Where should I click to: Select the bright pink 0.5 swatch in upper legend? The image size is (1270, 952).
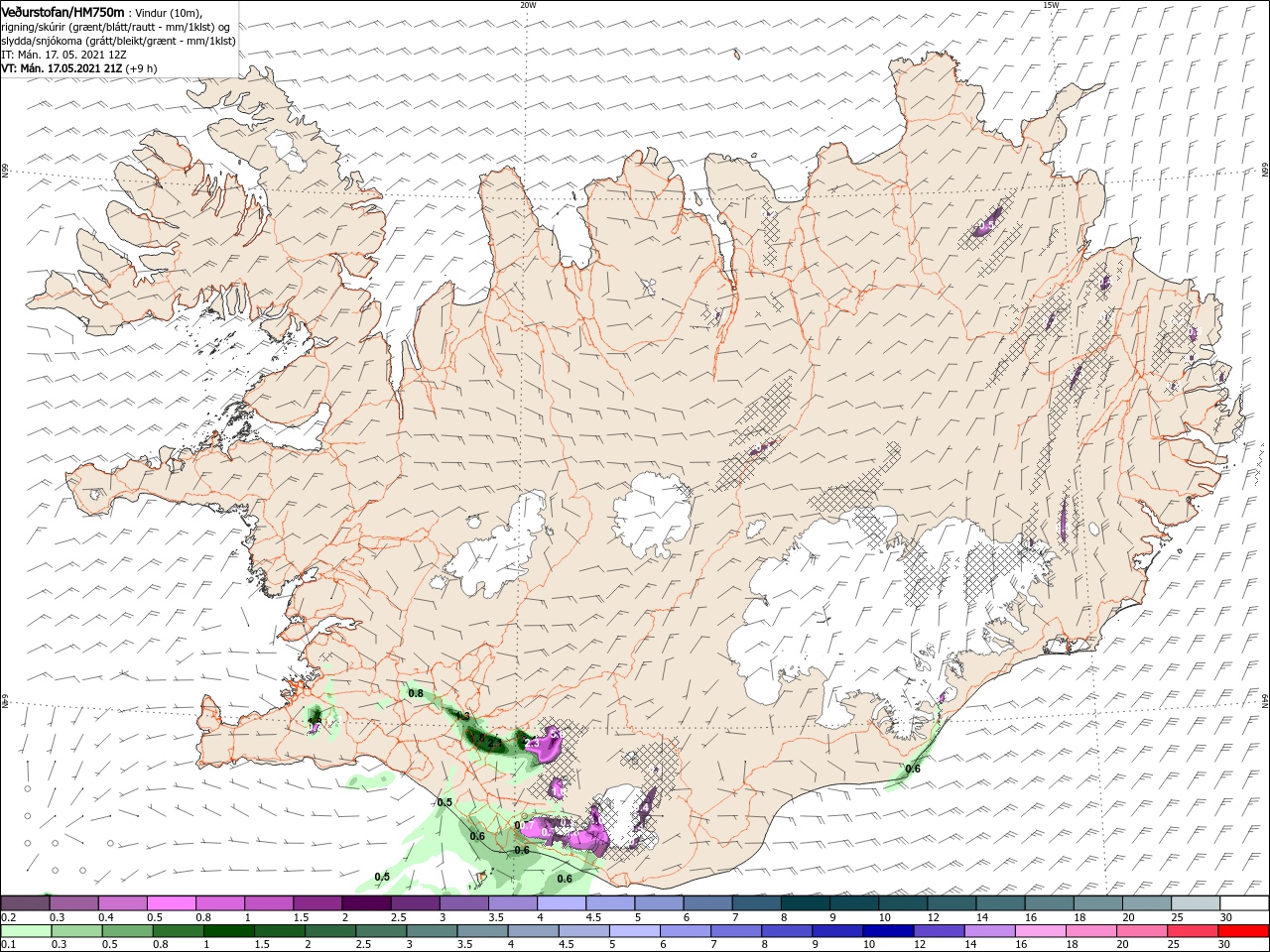[x=173, y=903]
